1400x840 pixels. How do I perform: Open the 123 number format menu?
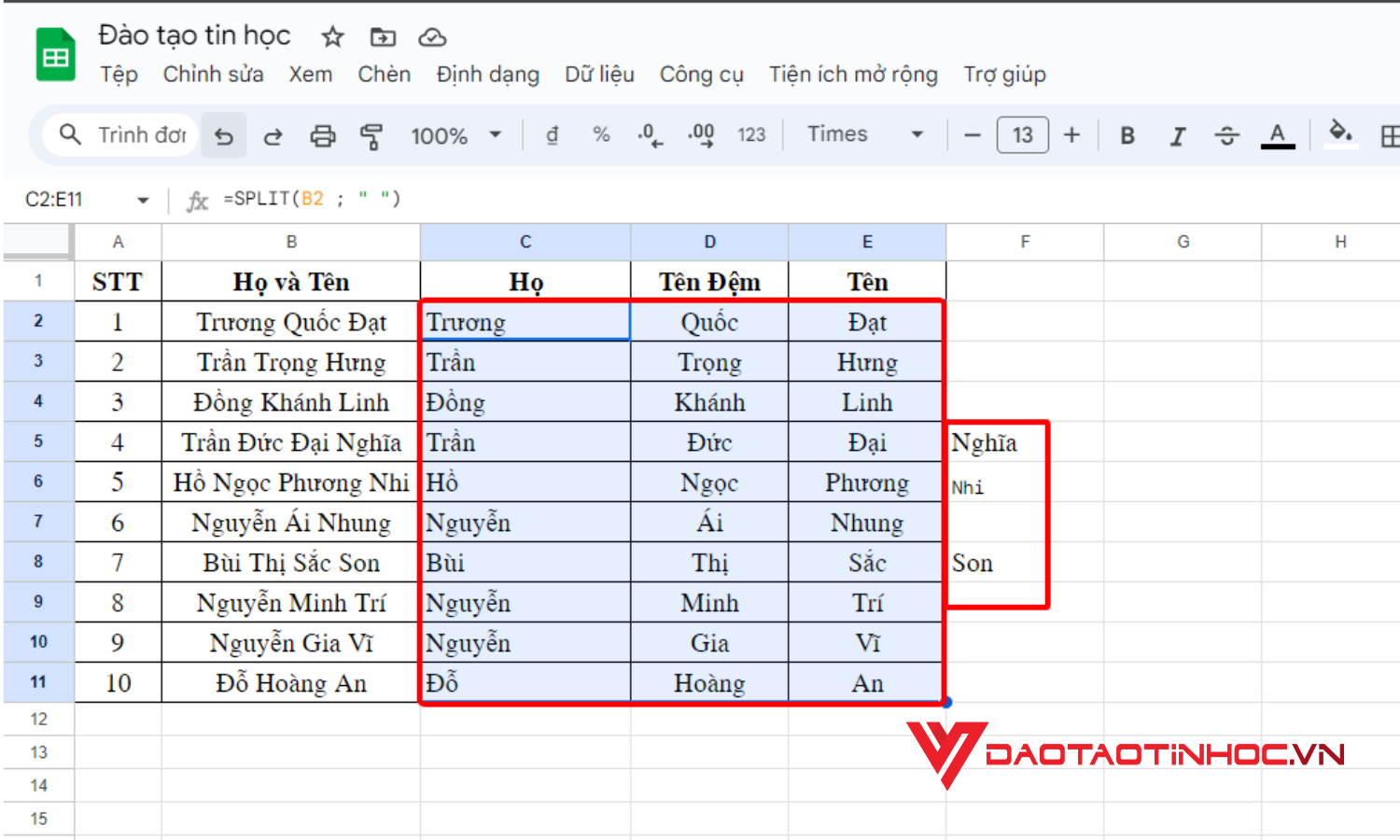(751, 135)
